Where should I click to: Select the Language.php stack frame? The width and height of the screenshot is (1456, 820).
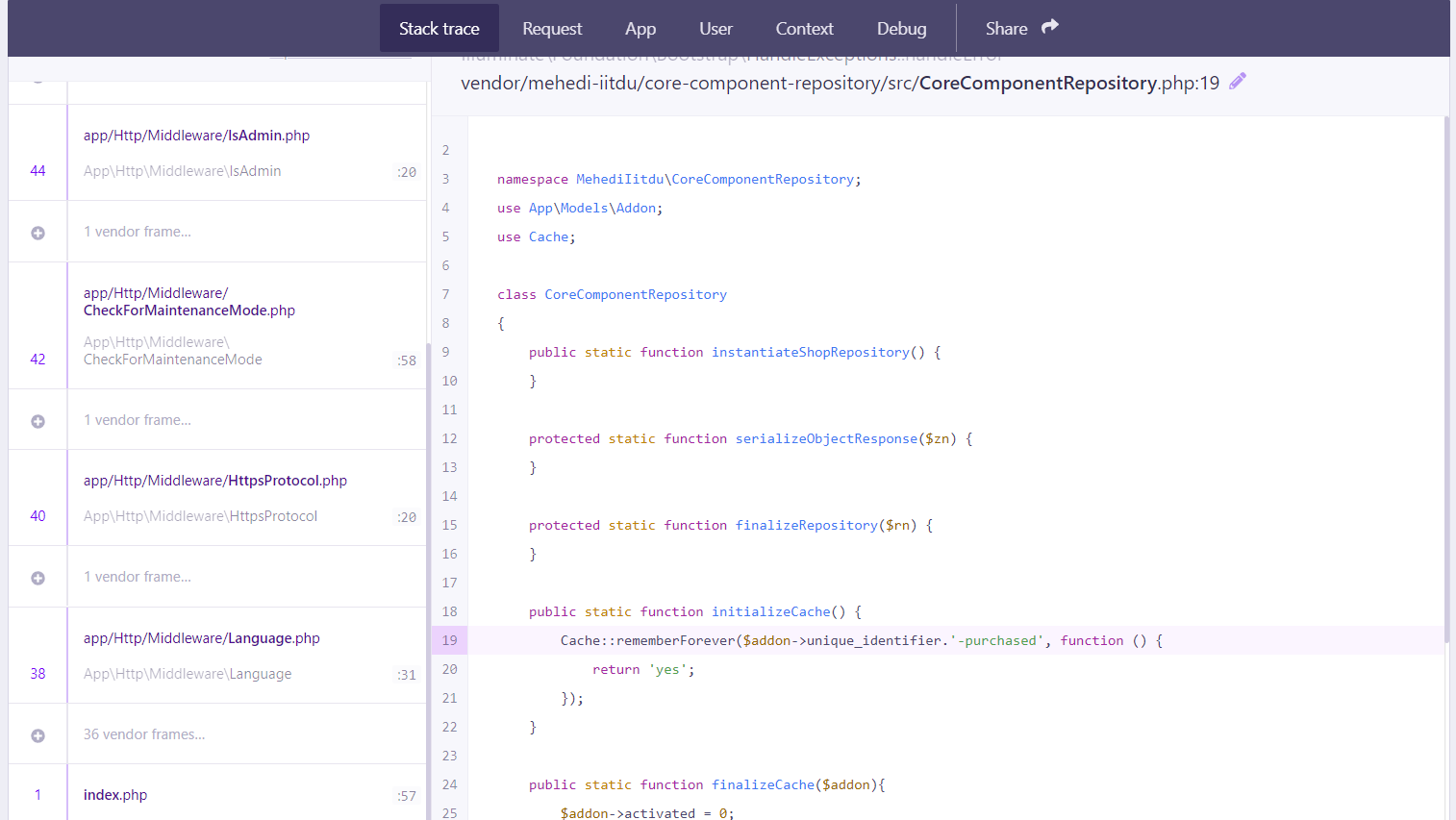click(x=217, y=656)
